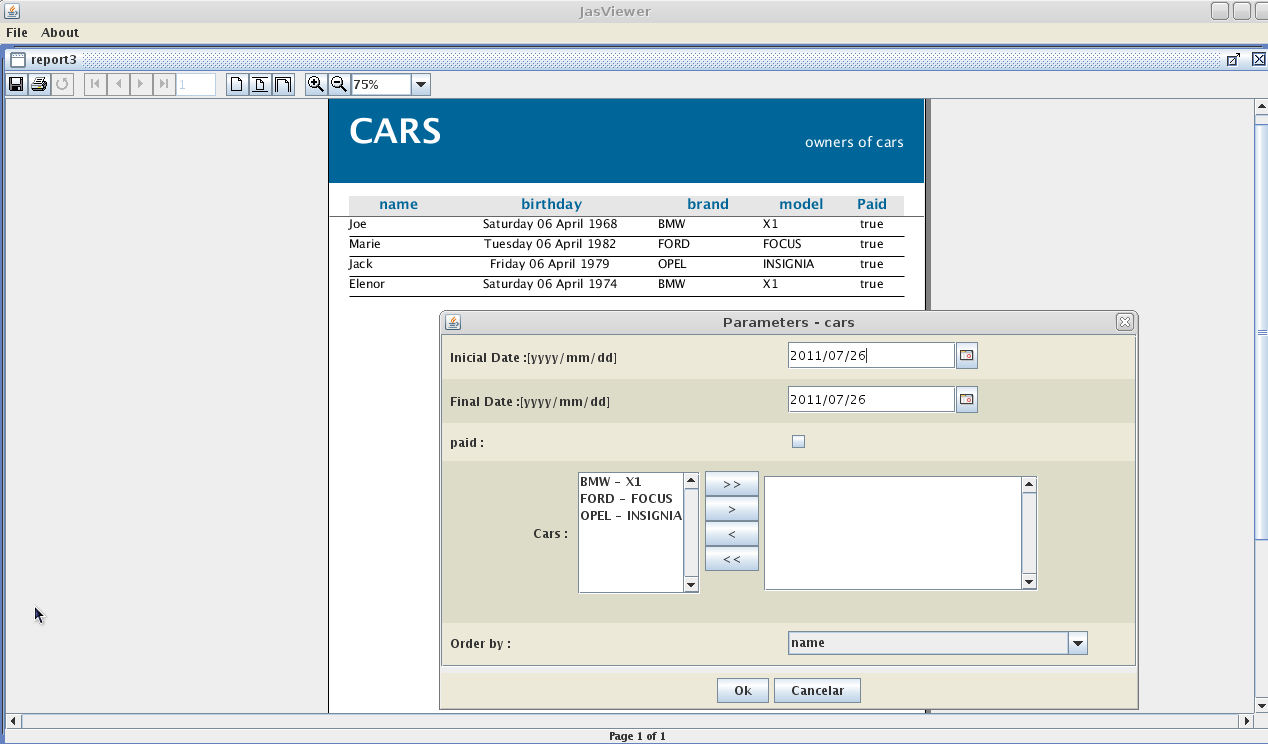
Task: Select FORD - FOCUS in Cars list
Action: [626, 499]
